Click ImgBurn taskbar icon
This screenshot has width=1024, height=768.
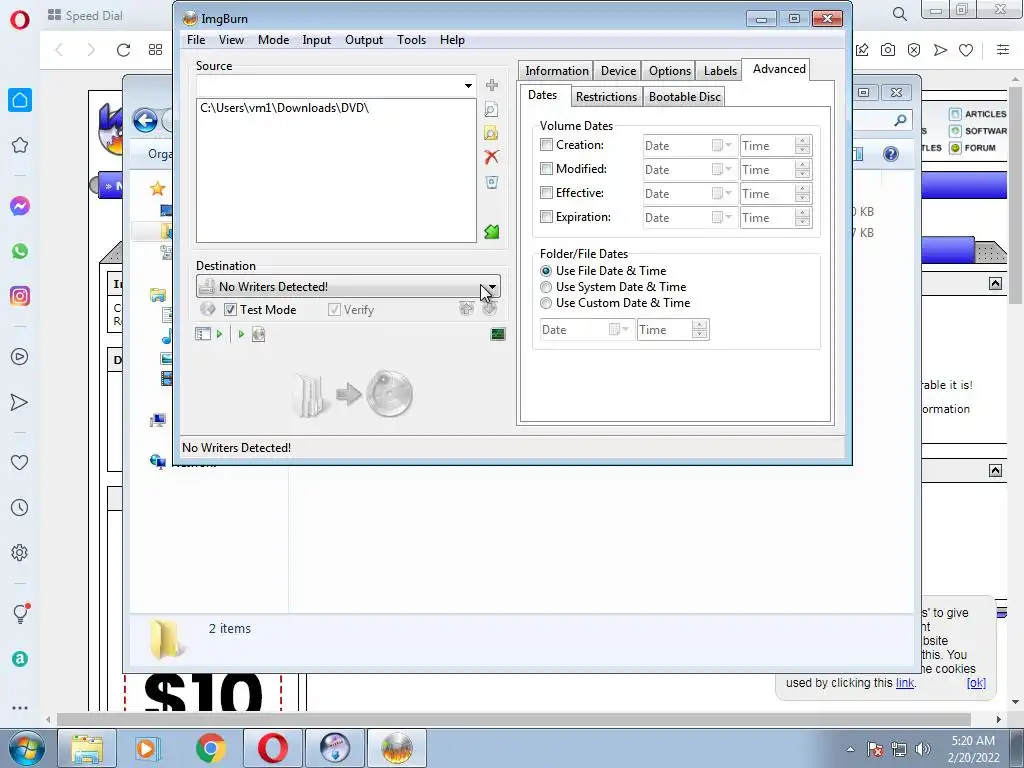point(396,748)
